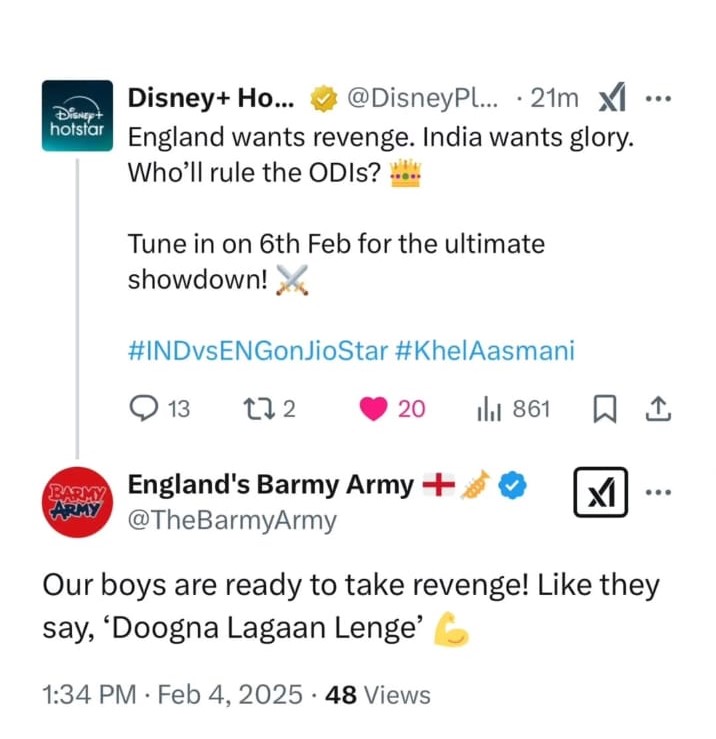Screen dimensions: 716x739
Task: Click the Disney+ Hotstar display name
Action: pyautogui.click(x=211, y=98)
